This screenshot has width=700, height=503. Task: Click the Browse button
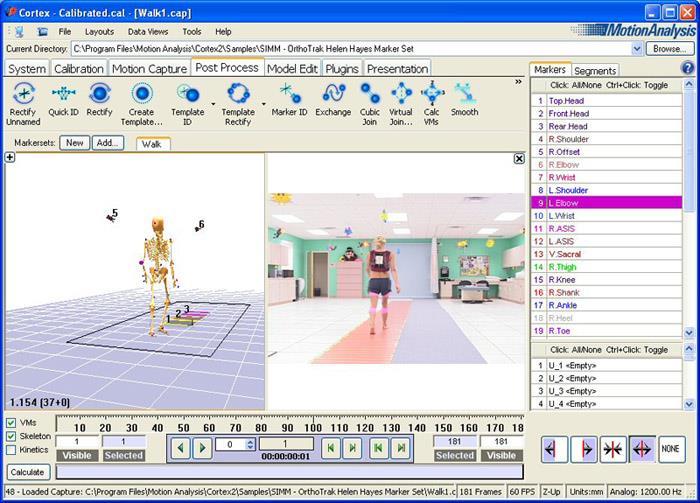pos(670,49)
